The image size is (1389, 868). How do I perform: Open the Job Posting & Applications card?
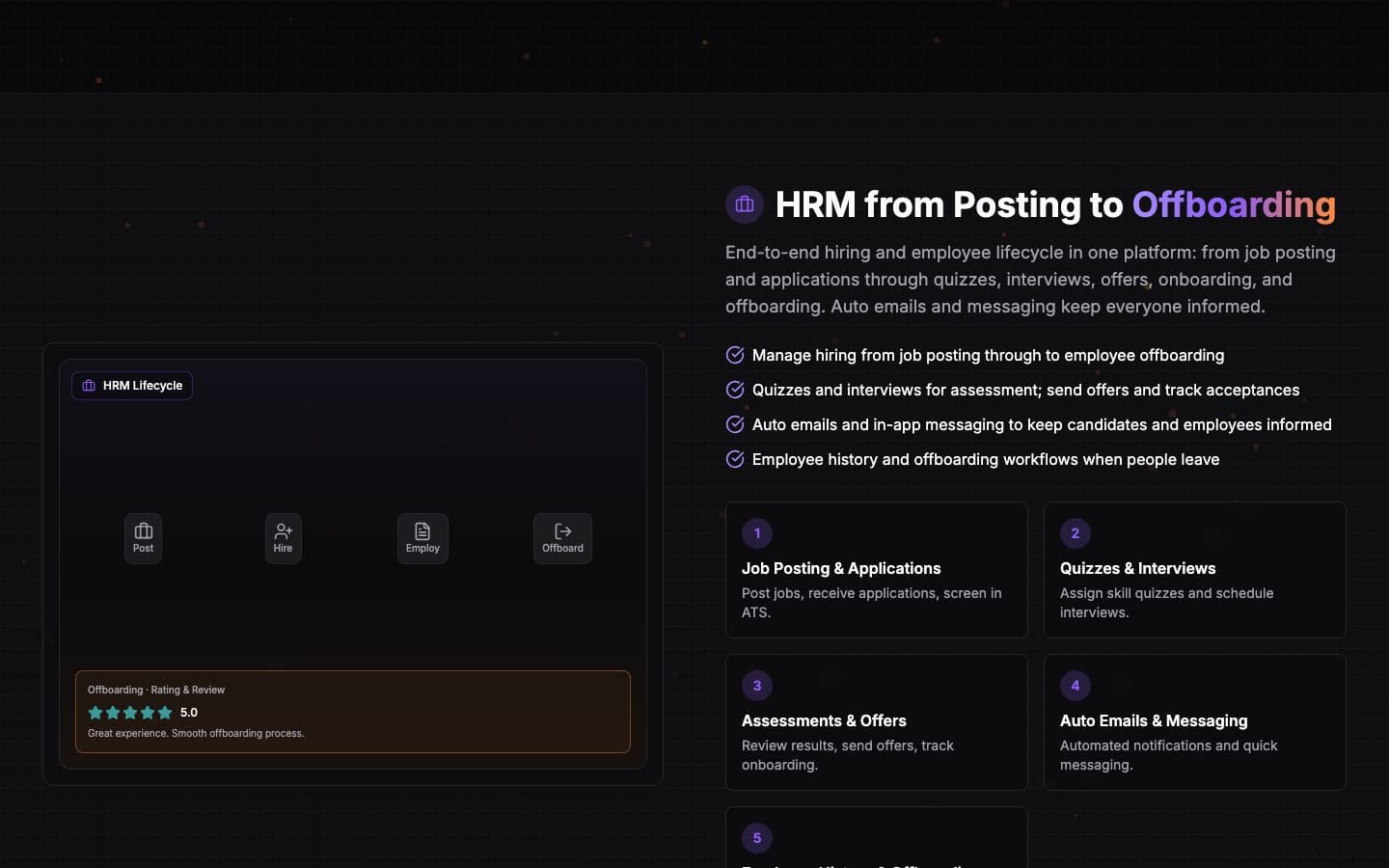point(877,570)
